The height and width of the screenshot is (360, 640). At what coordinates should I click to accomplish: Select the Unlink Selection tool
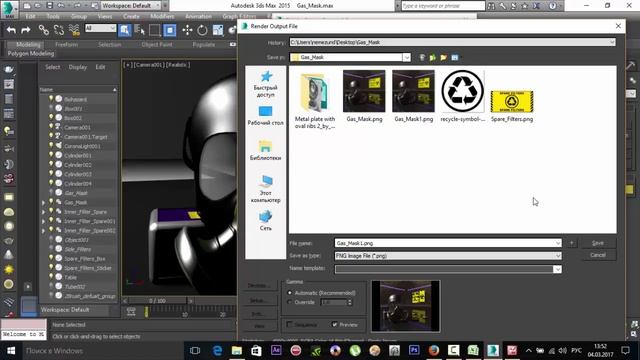(x=58, y=30)
